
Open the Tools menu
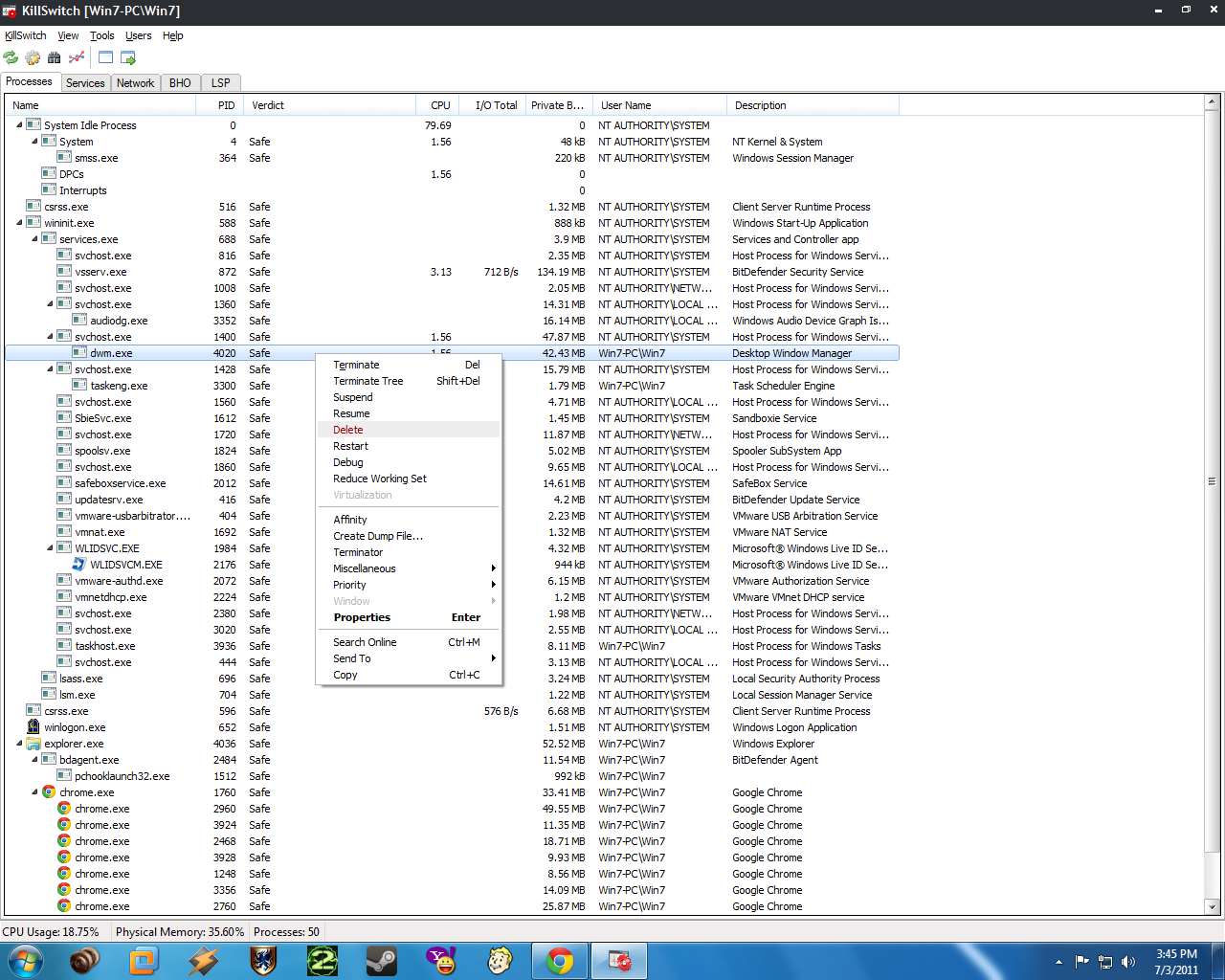point(102,35)
